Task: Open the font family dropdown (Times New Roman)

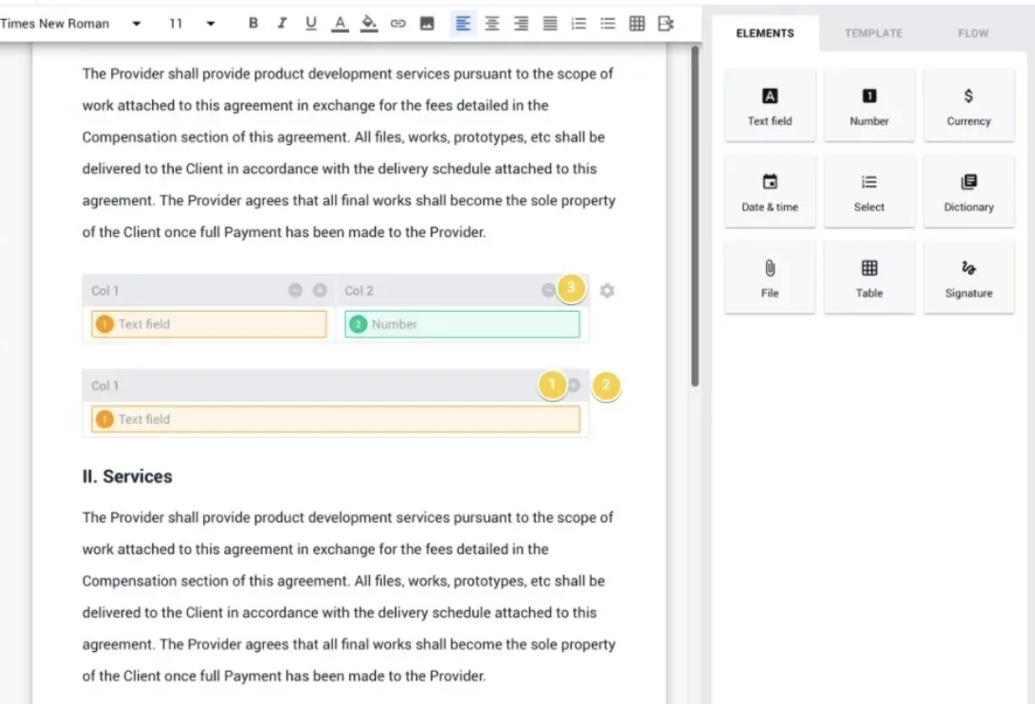Action: (72, 23)
